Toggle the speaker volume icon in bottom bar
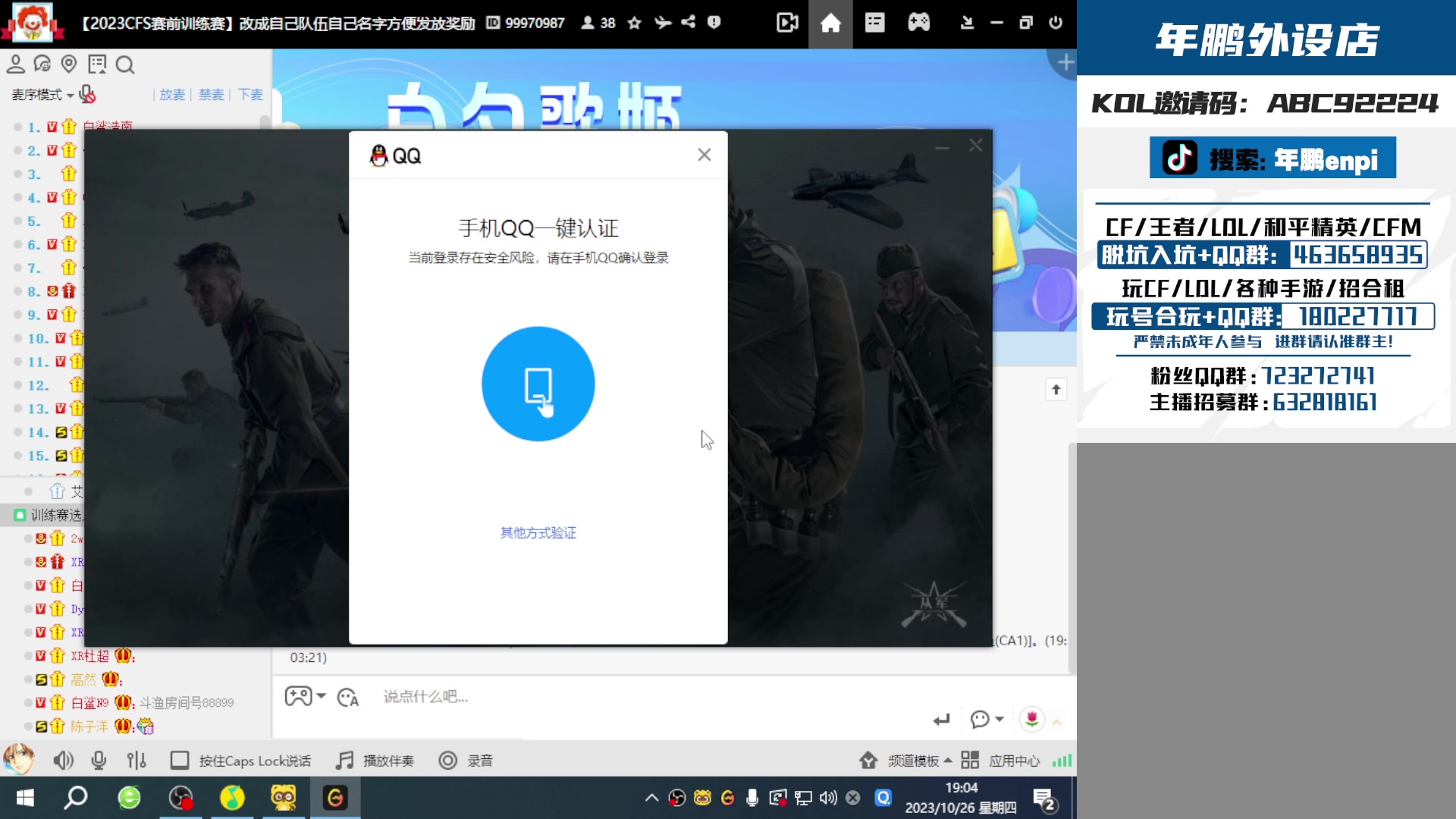The image size is (1456, 819). click(64, 760)
